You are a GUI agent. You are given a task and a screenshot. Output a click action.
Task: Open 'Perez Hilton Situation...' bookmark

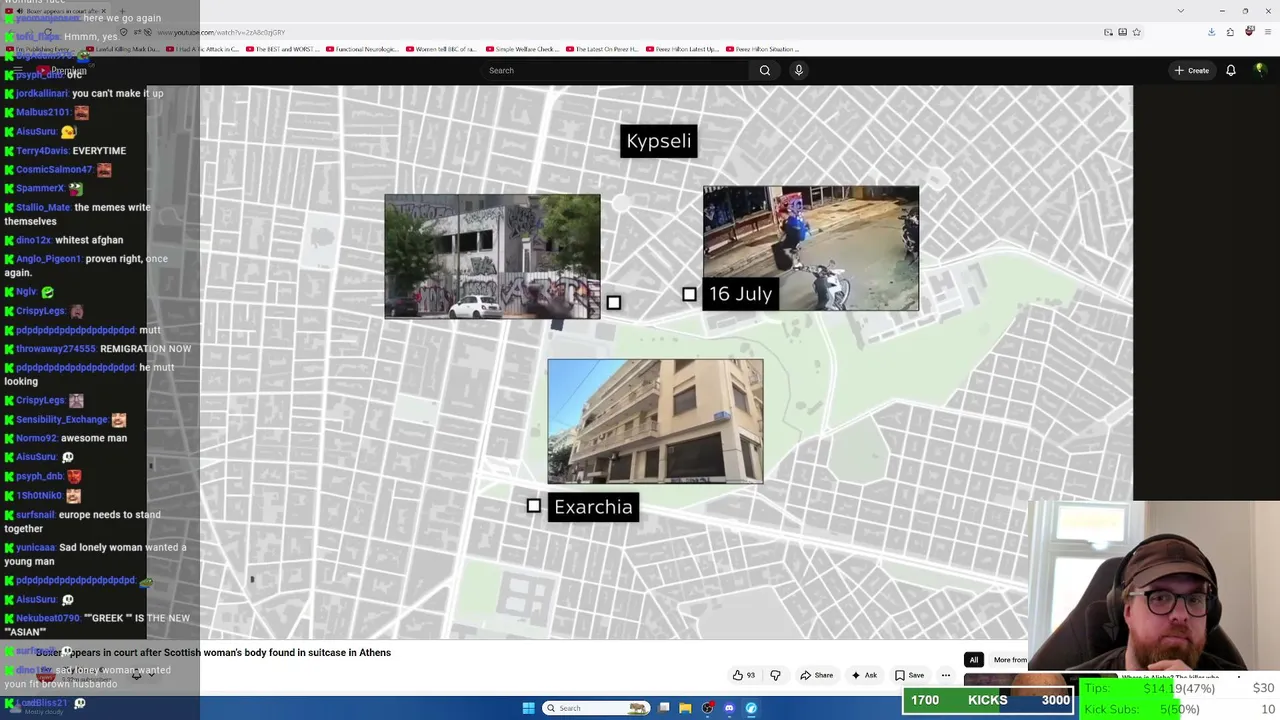(x=761, y=49)
